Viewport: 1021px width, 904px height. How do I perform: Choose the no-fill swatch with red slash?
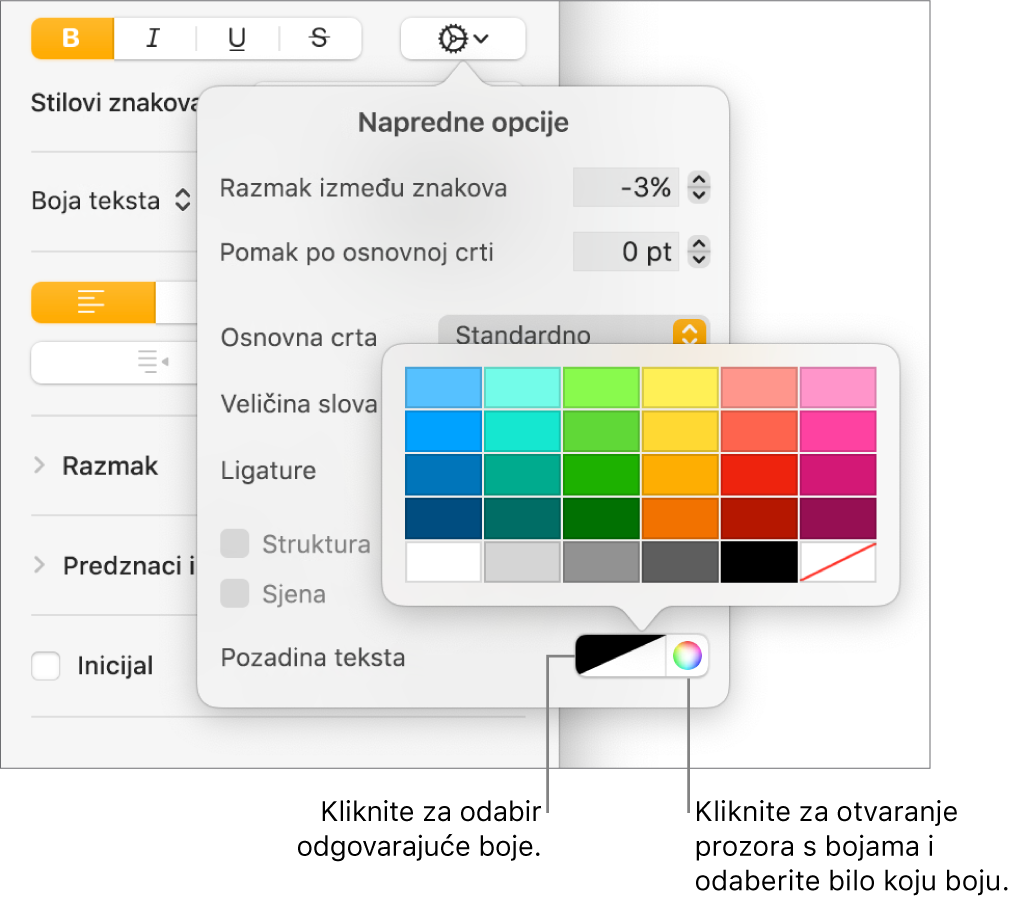(838, 561)
